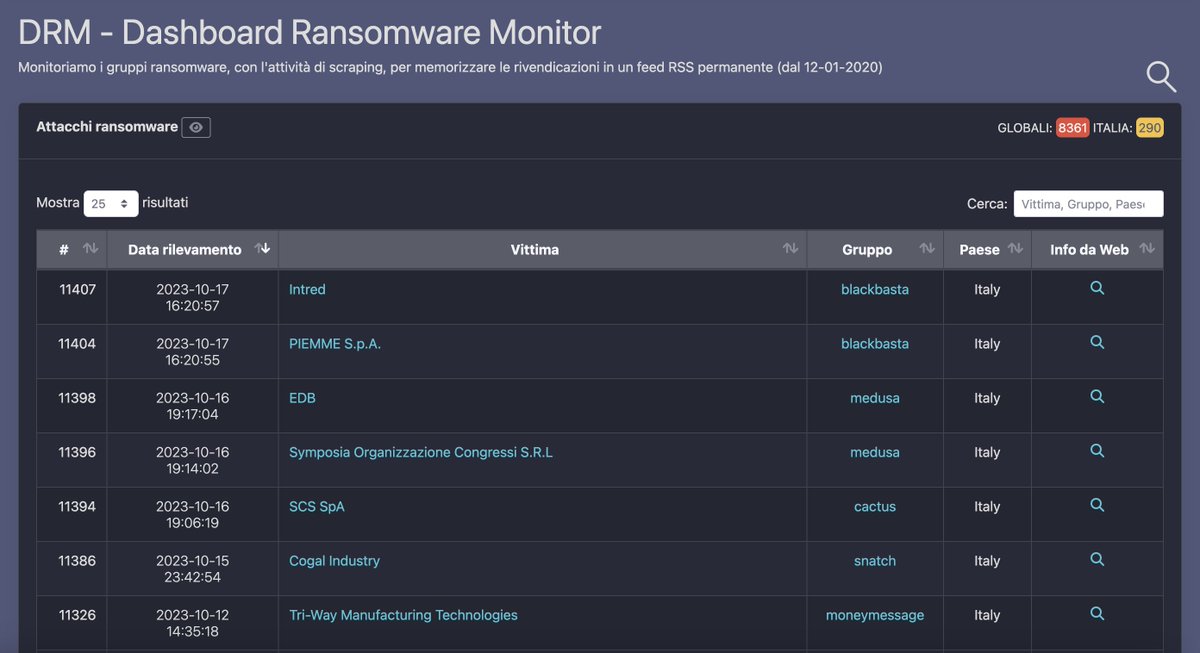This screenshot has height=653, width=1200.
Task: Click medusa group in EDB row
Action: [x=875, y=398]
